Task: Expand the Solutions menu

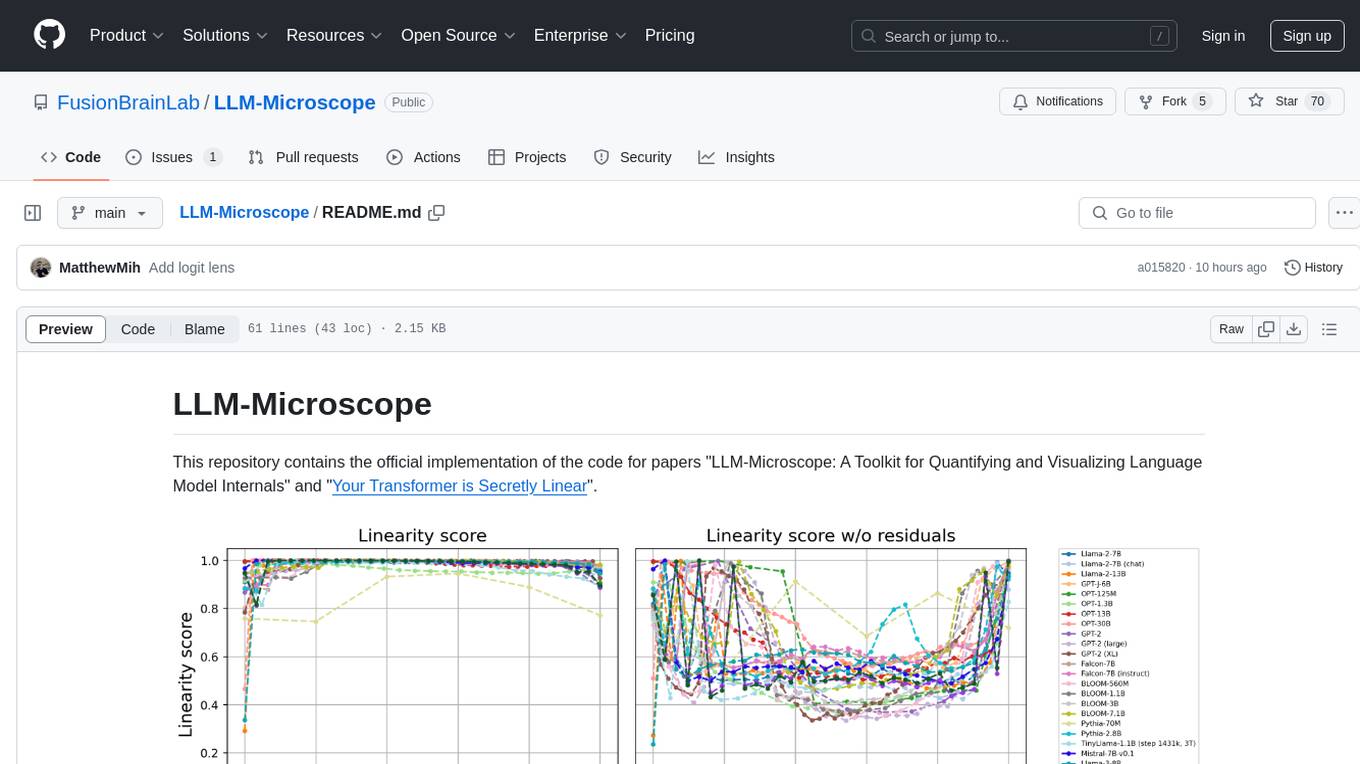Action: (225, 35)
